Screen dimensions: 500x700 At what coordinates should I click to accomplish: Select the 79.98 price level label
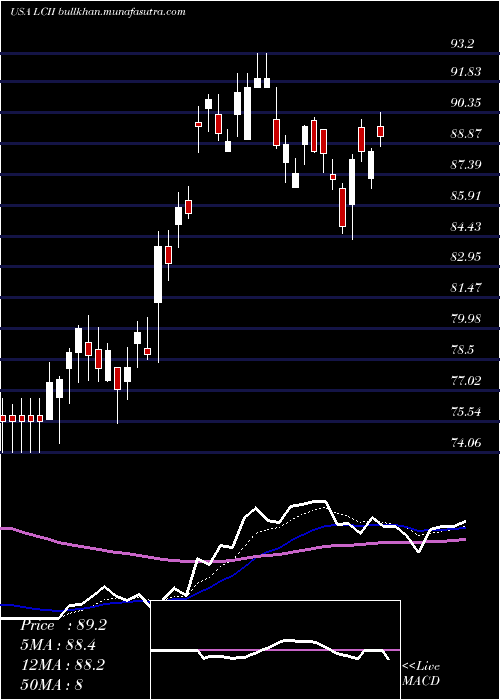click(x=466, y=318)
